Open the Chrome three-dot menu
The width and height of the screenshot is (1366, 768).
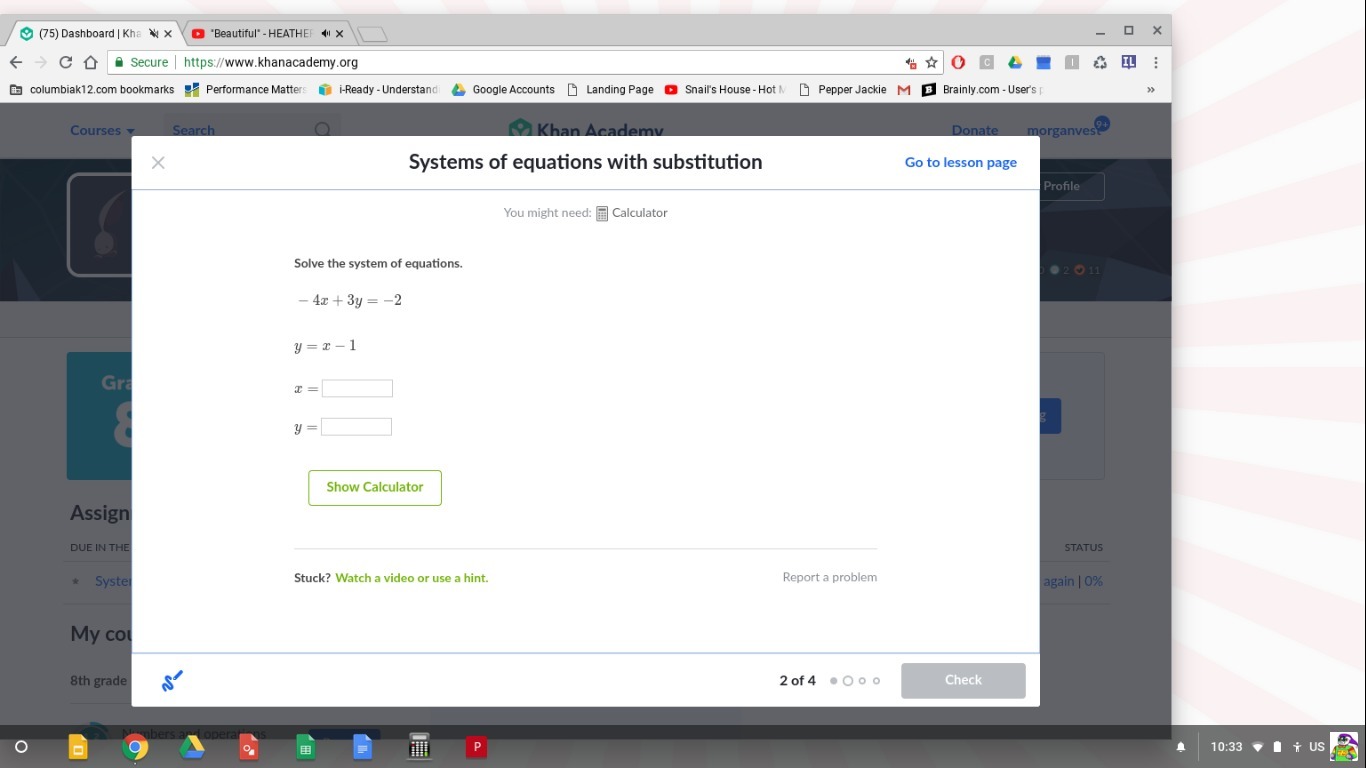click(1155, 62)
